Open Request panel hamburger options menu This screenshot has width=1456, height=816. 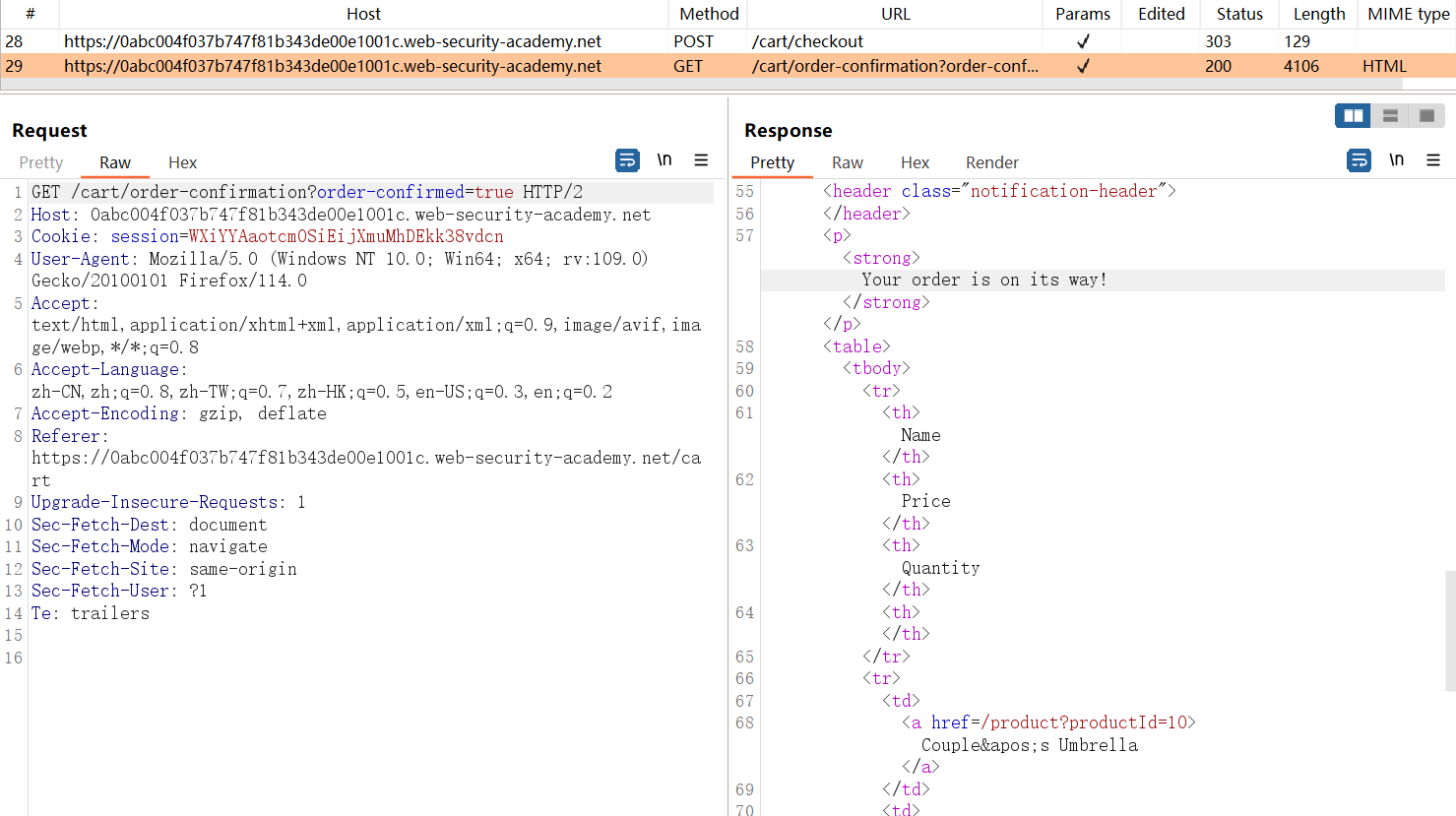tap(701, 160)
